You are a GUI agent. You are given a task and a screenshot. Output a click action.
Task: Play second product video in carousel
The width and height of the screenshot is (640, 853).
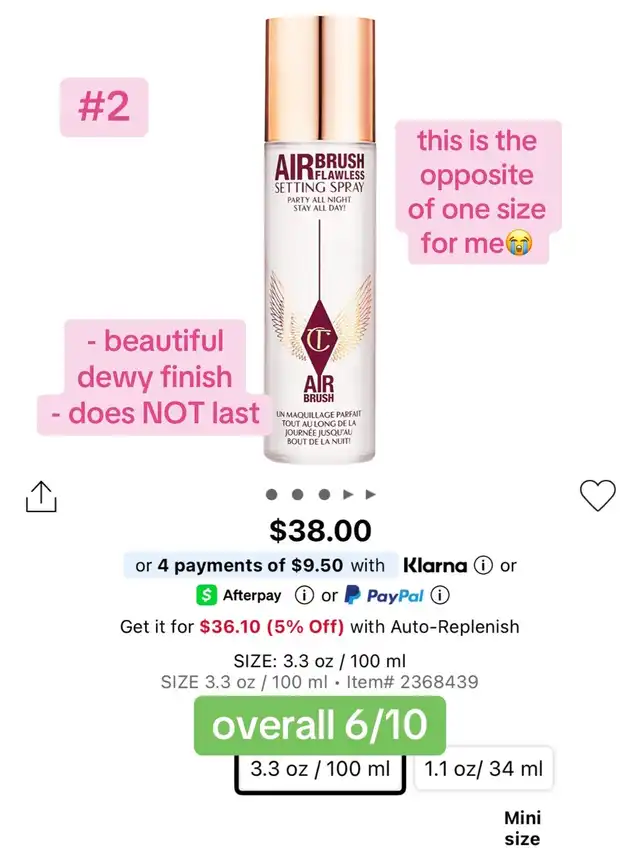point(371,495)
